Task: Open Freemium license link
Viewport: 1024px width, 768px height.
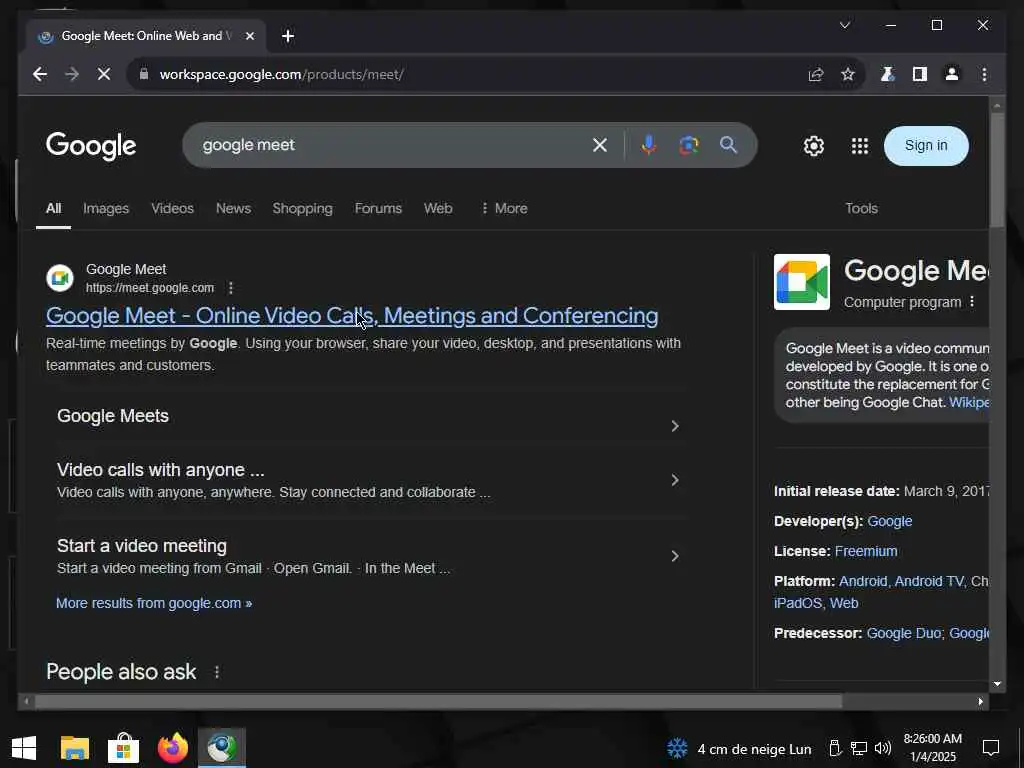Action: pyautogui.click(x=866, y=551)
